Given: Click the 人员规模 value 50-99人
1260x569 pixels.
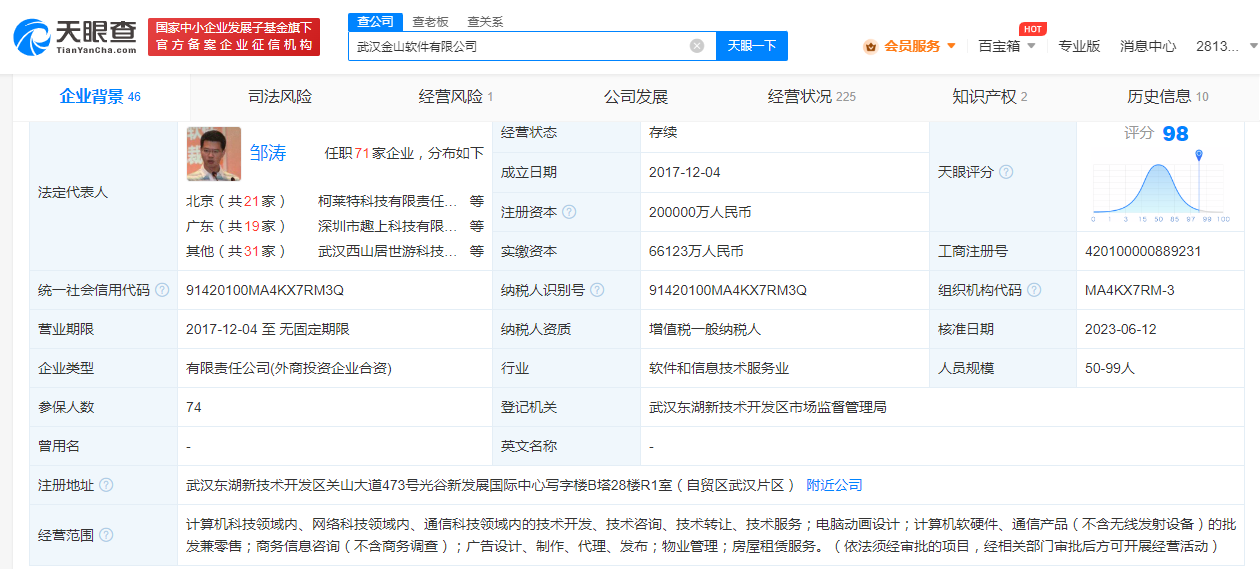Looking at the screenshot, I should 1110,368.
